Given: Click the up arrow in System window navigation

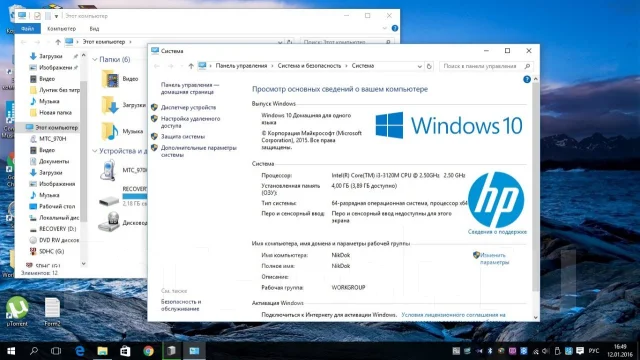Looking at the screenshot, I should click(x=191, y=66).
